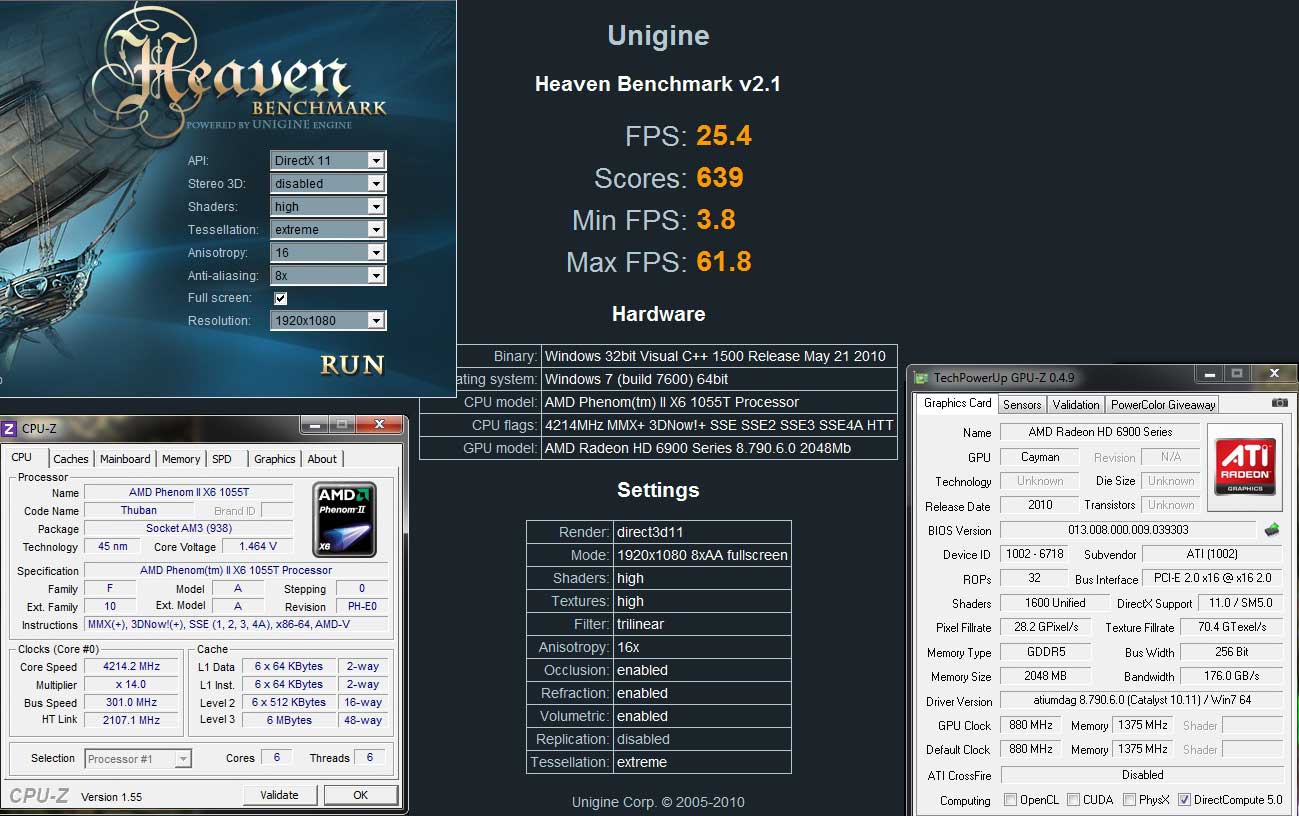Viewport: 1299px width, 816px height.
Task: Click the ATI Radeon logo in GPU-Z
Action: (1244, 467)
